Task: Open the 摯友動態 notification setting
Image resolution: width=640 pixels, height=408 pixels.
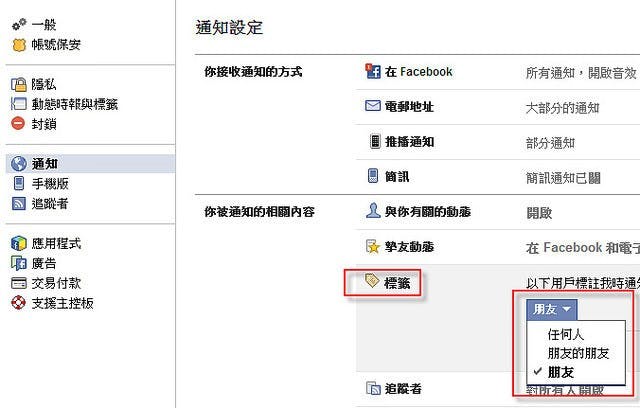Action: [x=408, y=246]
